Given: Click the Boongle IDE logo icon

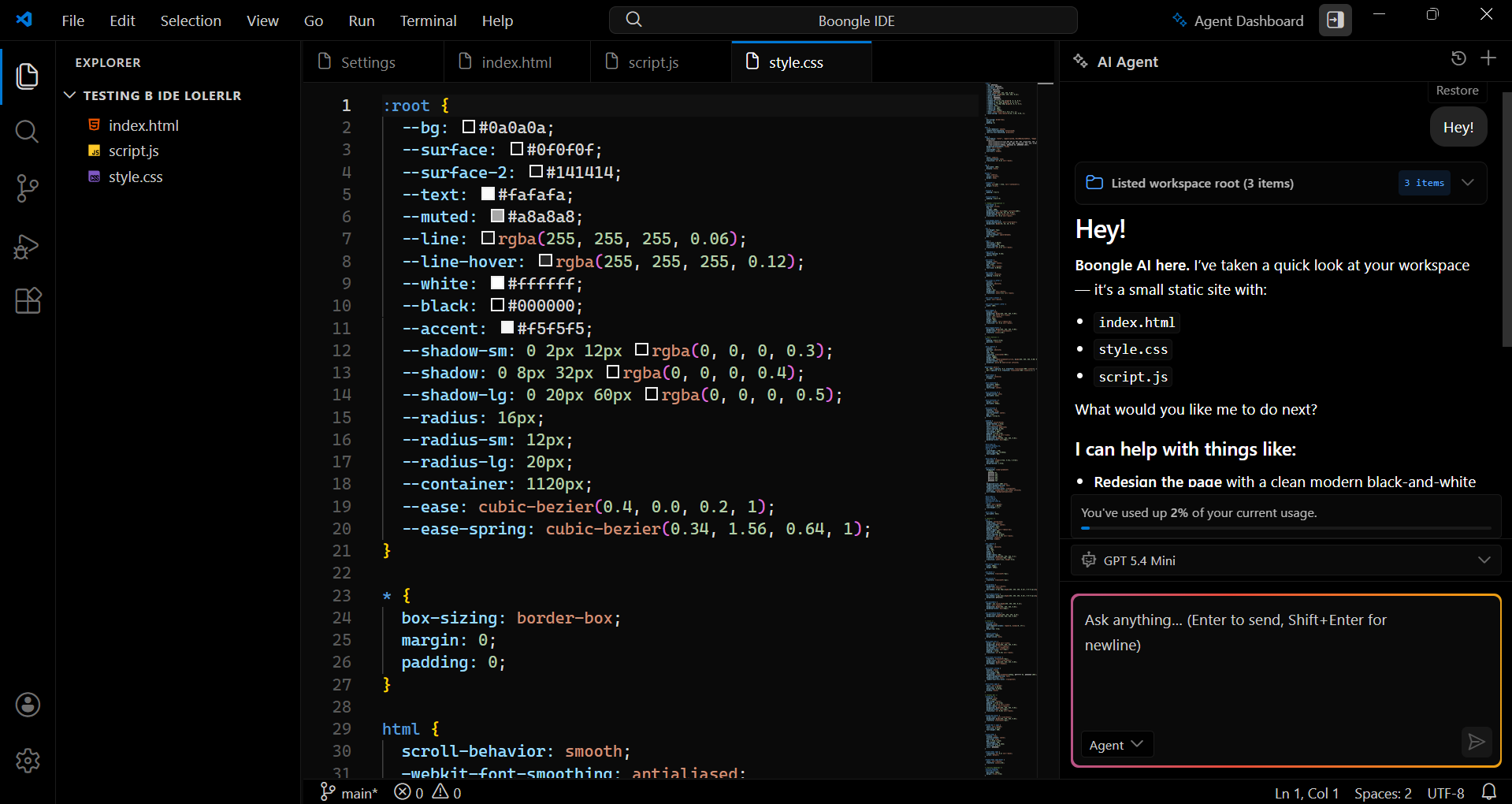Looking at the screenshot, I should coord(24,20).
